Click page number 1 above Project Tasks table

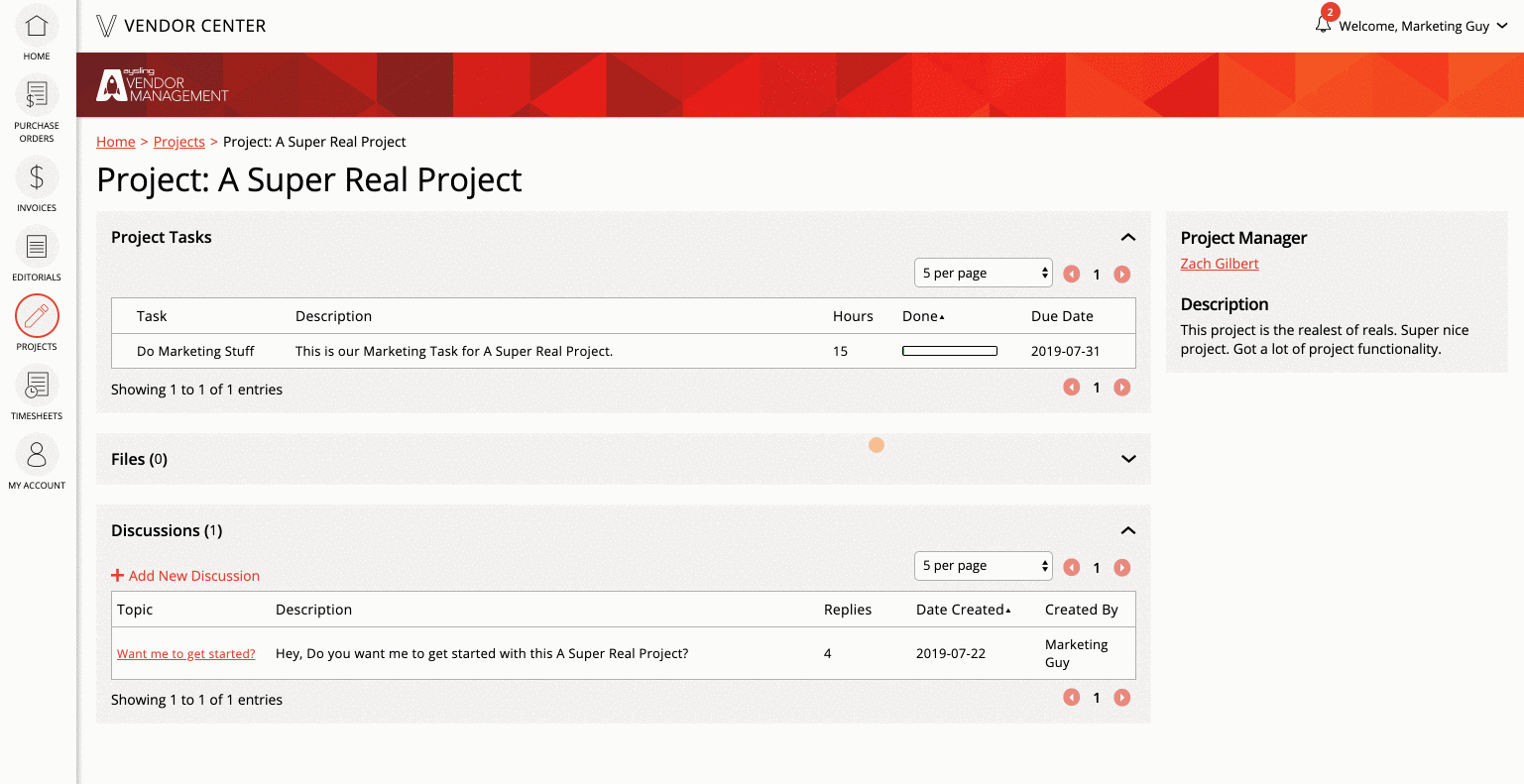coord(1097,275)
